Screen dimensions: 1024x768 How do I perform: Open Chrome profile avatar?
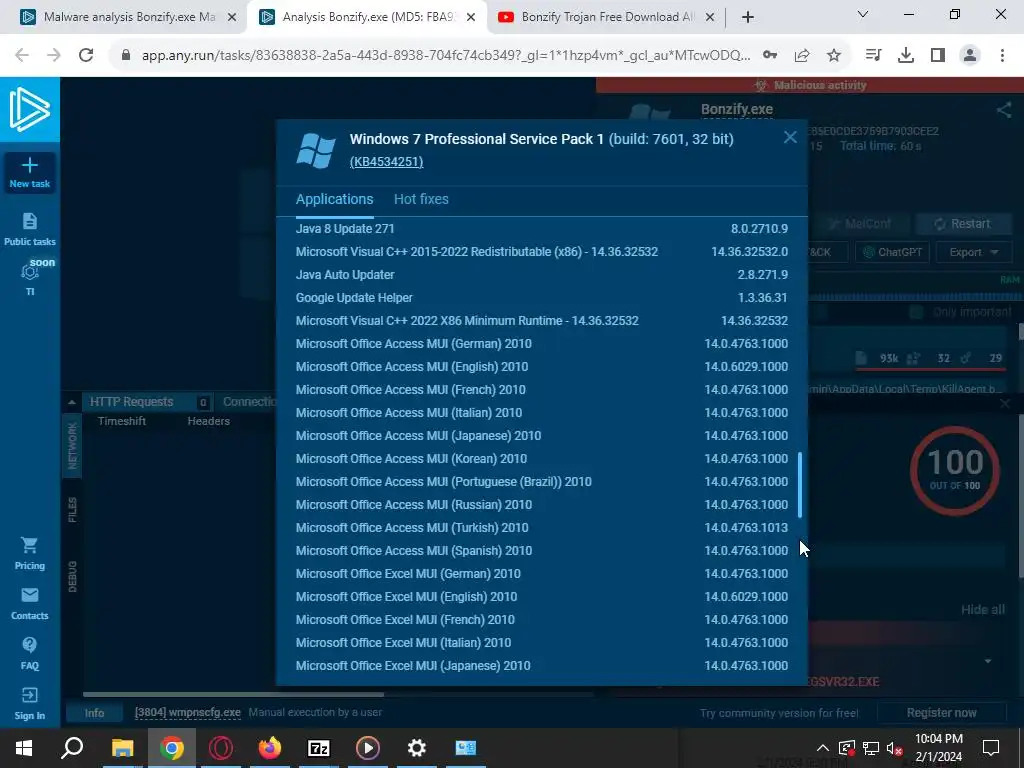tap(970, 56)
